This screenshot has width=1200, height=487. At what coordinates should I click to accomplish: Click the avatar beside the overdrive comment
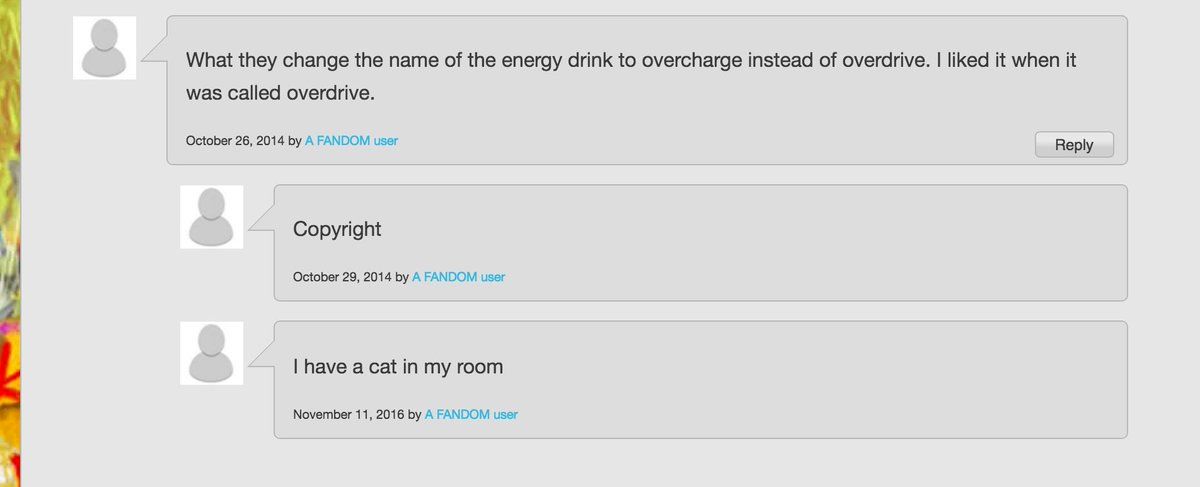[x=104, y=48]
